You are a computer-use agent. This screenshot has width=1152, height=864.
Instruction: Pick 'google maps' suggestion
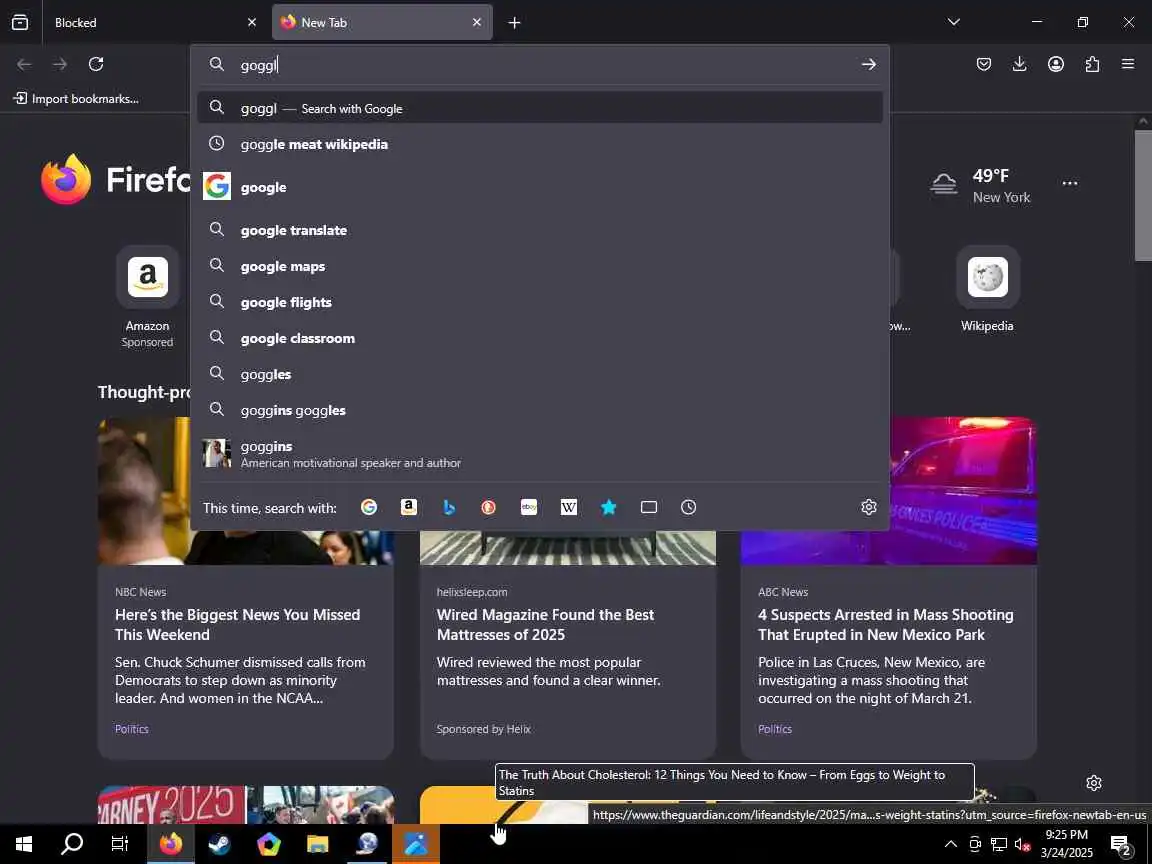pos(540,266)
